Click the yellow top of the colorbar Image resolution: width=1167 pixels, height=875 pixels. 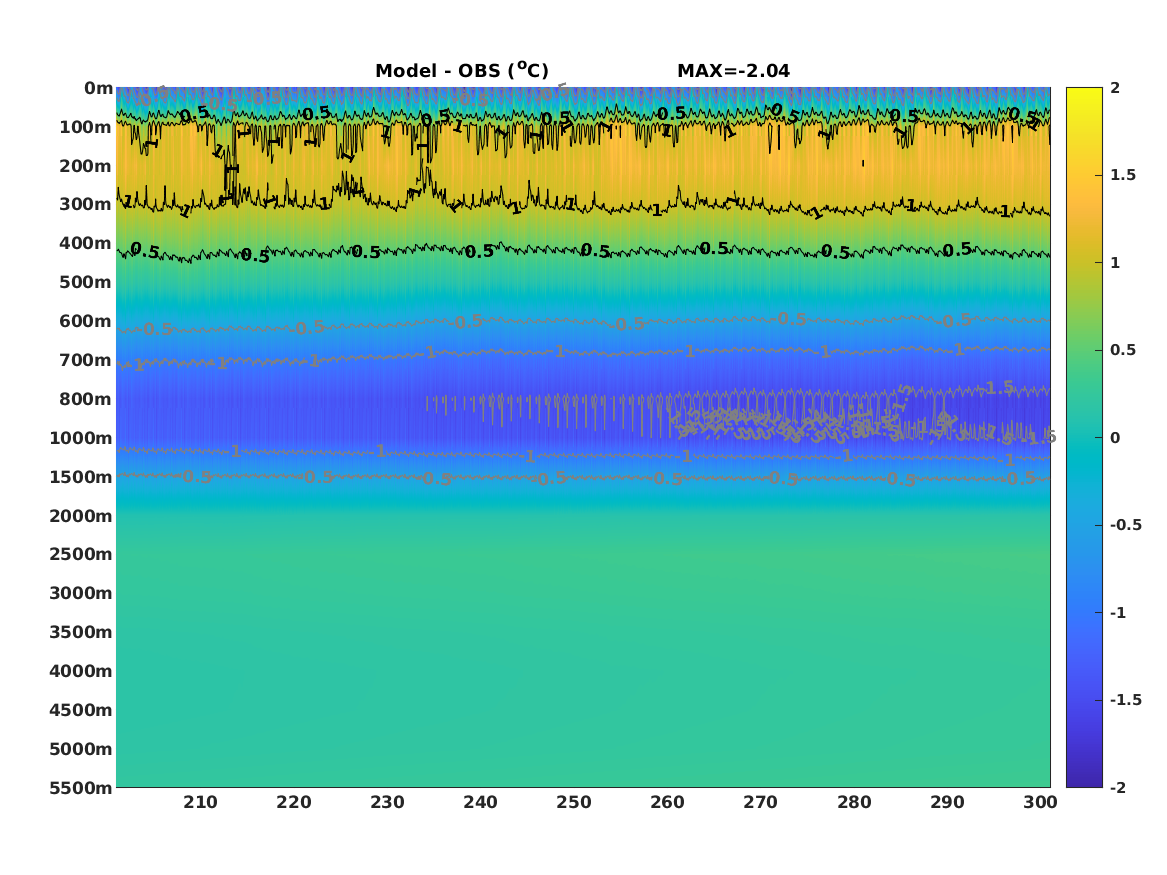pos(1084,92)
